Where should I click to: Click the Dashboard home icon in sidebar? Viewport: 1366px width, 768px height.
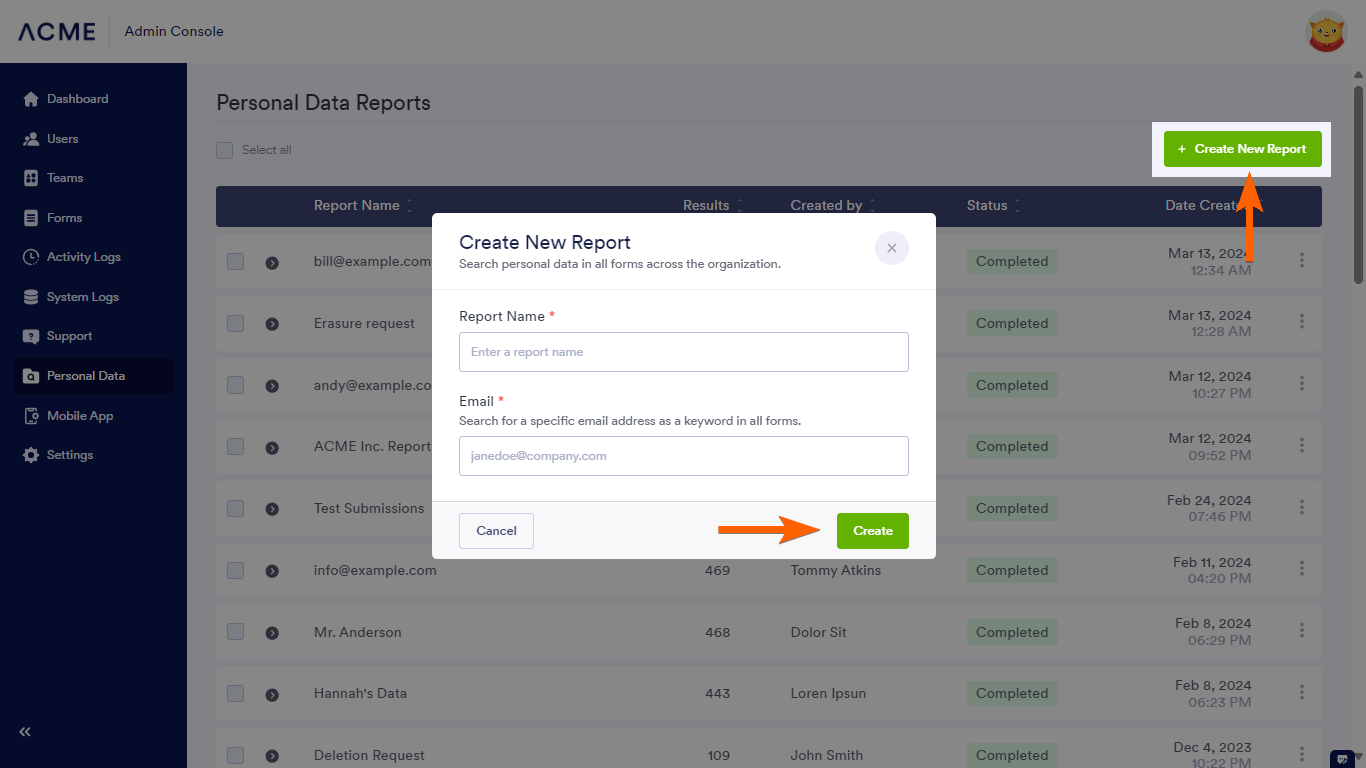(30, 99)
